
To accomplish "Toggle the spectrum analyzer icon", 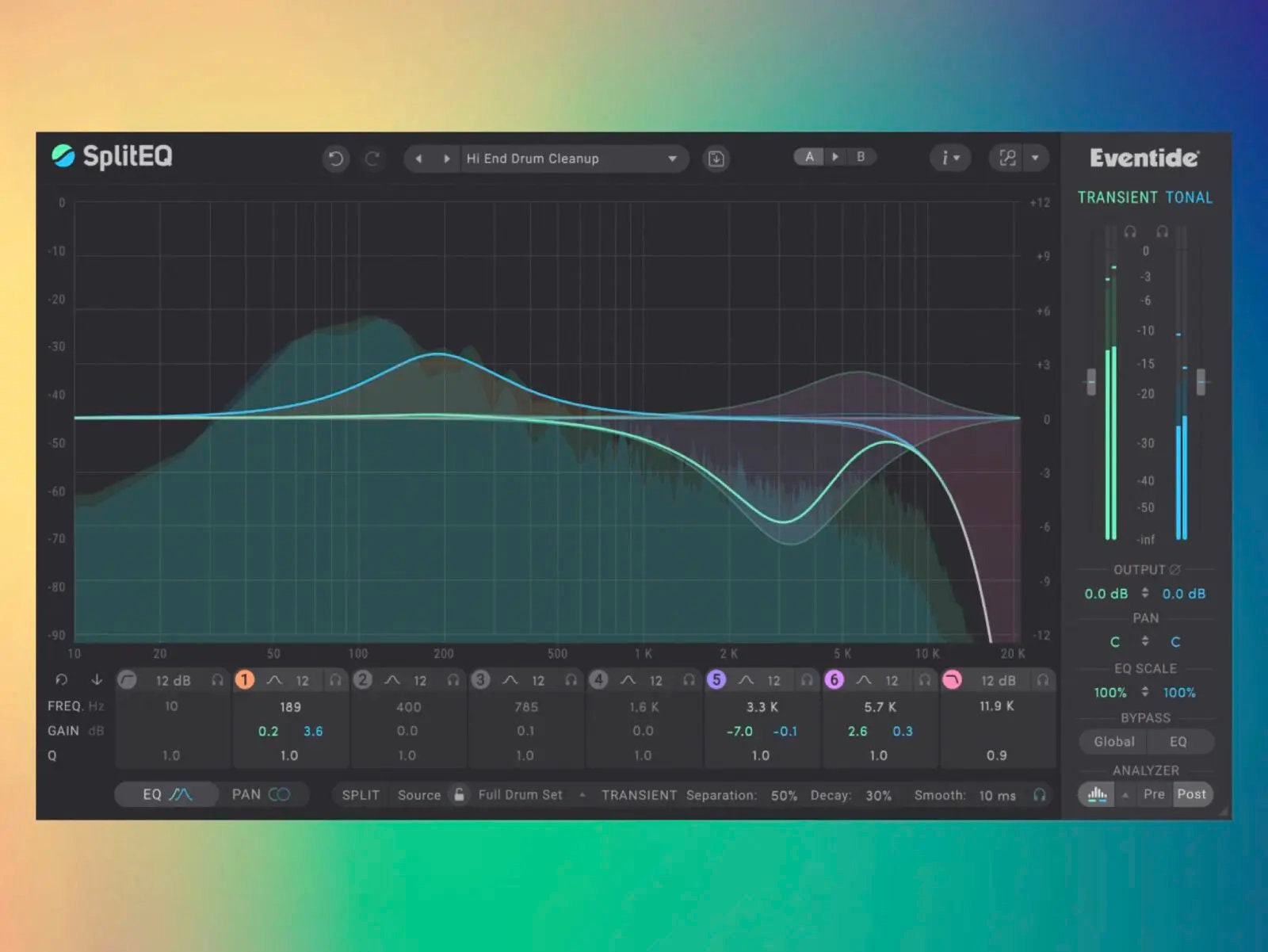I will click(1097, 794).
